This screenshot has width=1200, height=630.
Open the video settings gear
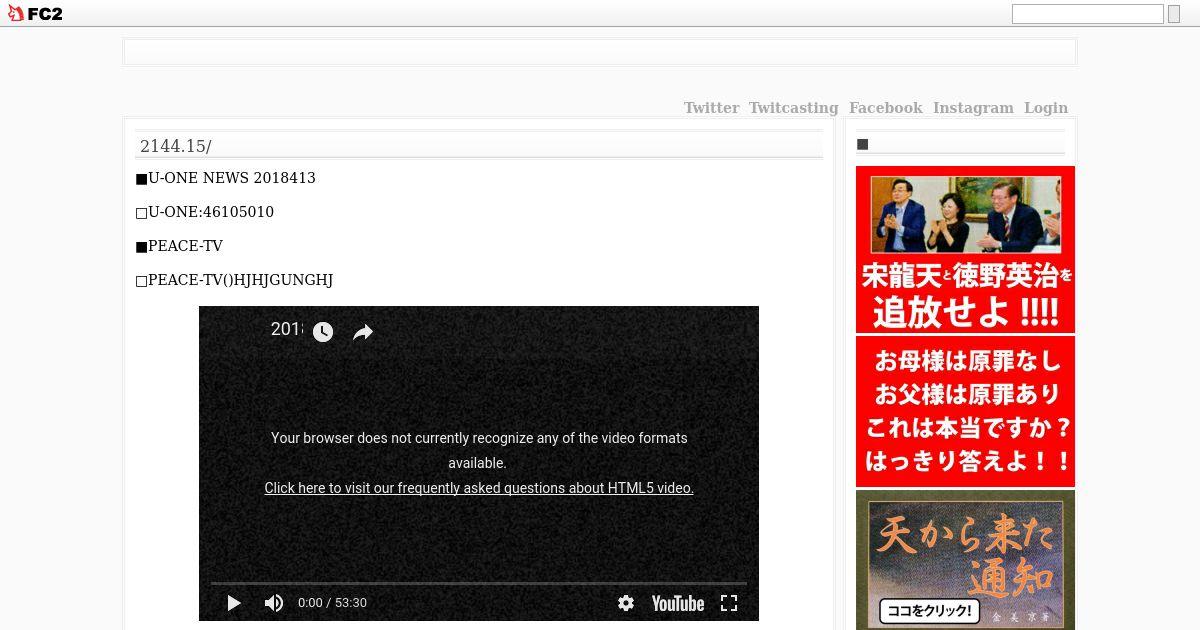[626, 603]
